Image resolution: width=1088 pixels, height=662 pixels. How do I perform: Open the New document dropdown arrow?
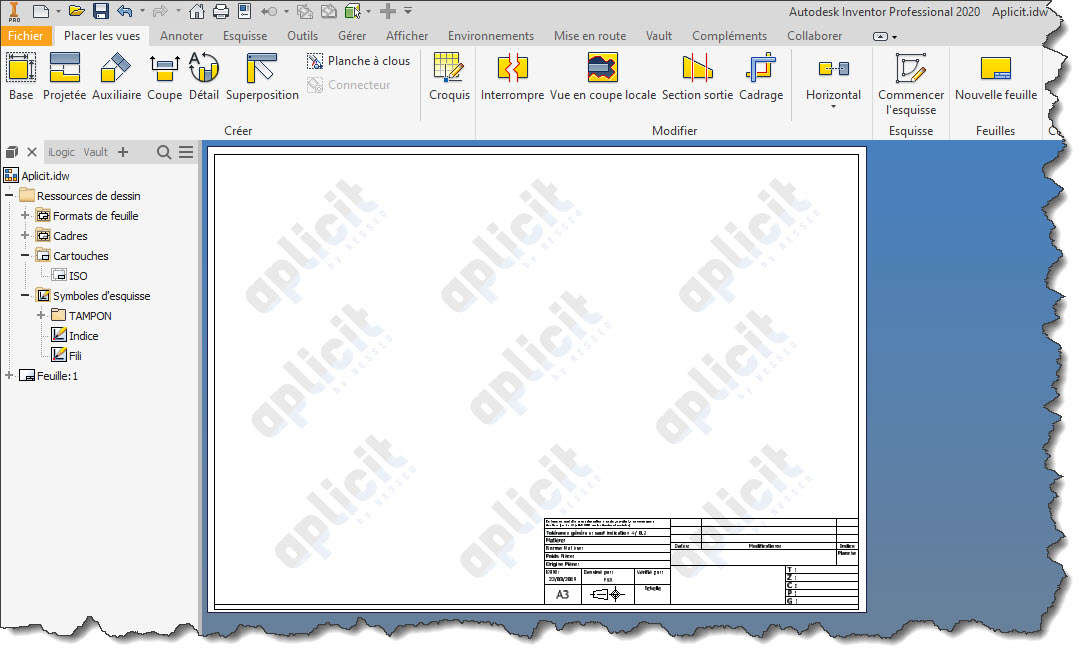coord(58,11)
